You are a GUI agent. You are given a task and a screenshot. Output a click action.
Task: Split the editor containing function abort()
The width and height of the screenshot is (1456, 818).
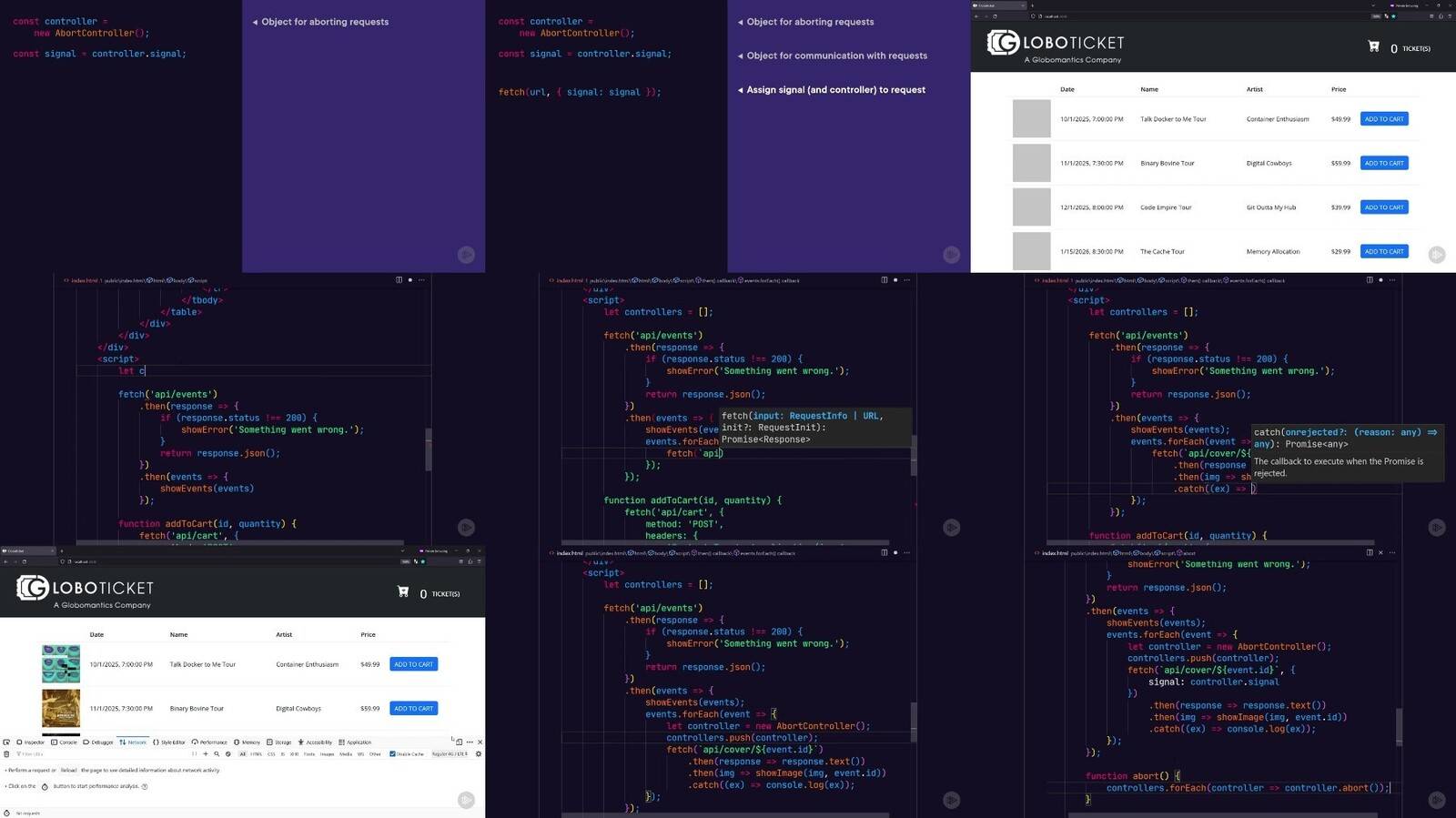pyautogui.click(x=1369, y=552)
